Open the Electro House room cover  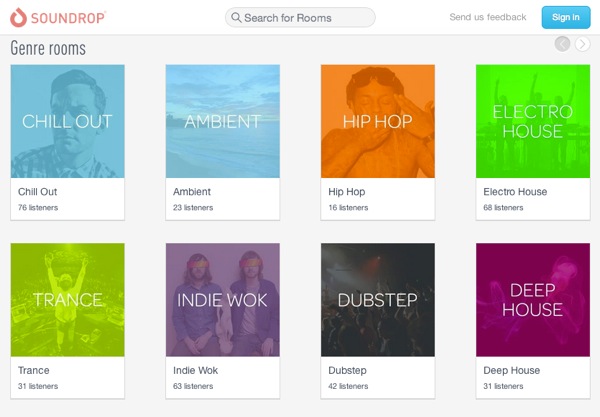pyautogui.click(x=532, y=121)
